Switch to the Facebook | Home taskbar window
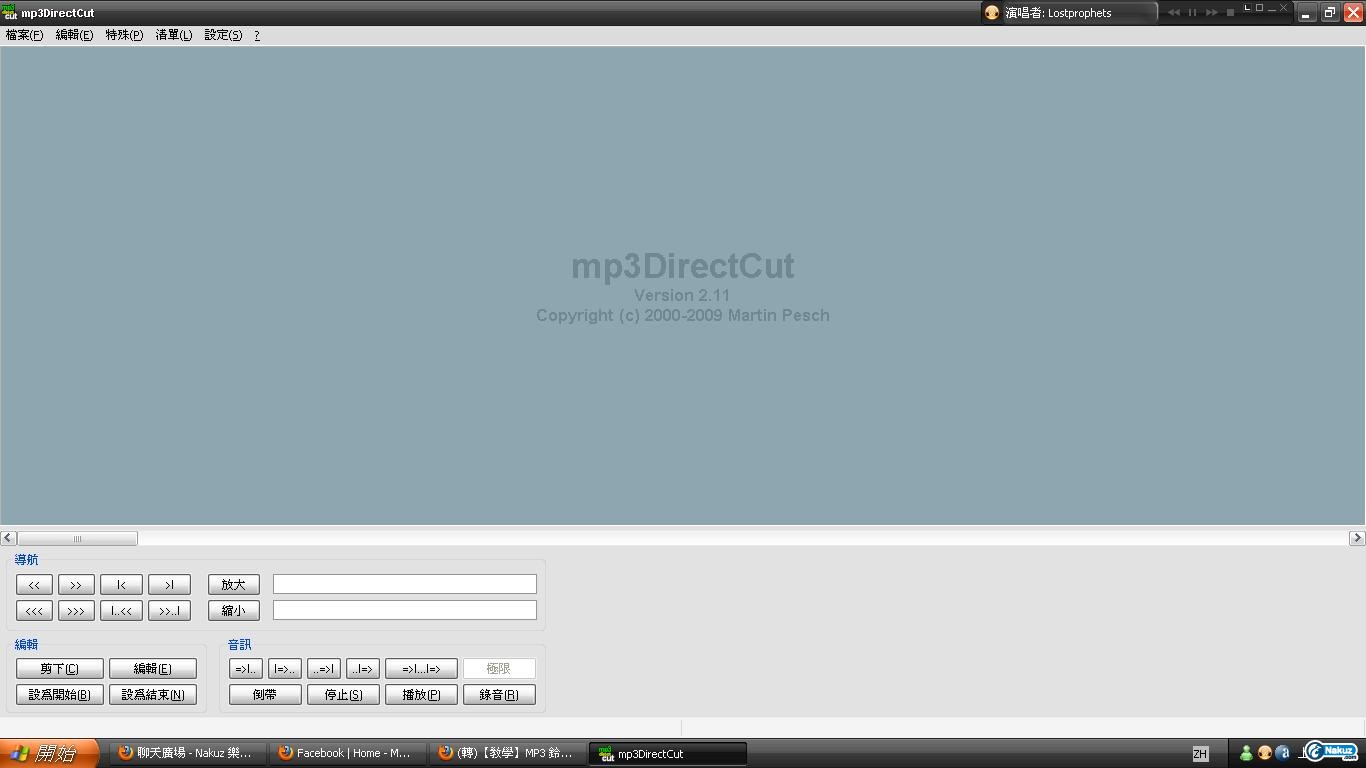This screenshot has height=768, width=1366. tap(347, 753)
